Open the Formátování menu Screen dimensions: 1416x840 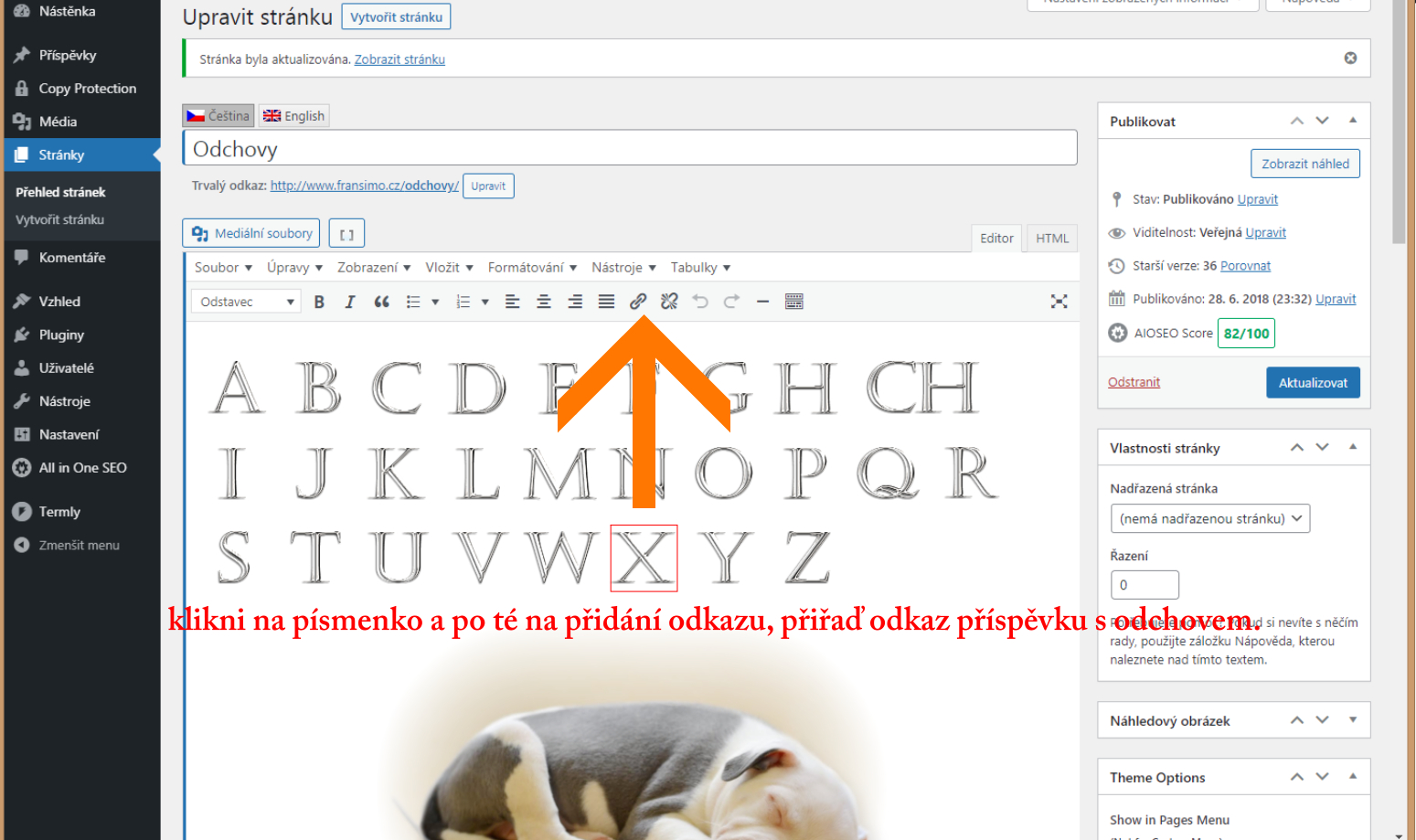[532, 268]
